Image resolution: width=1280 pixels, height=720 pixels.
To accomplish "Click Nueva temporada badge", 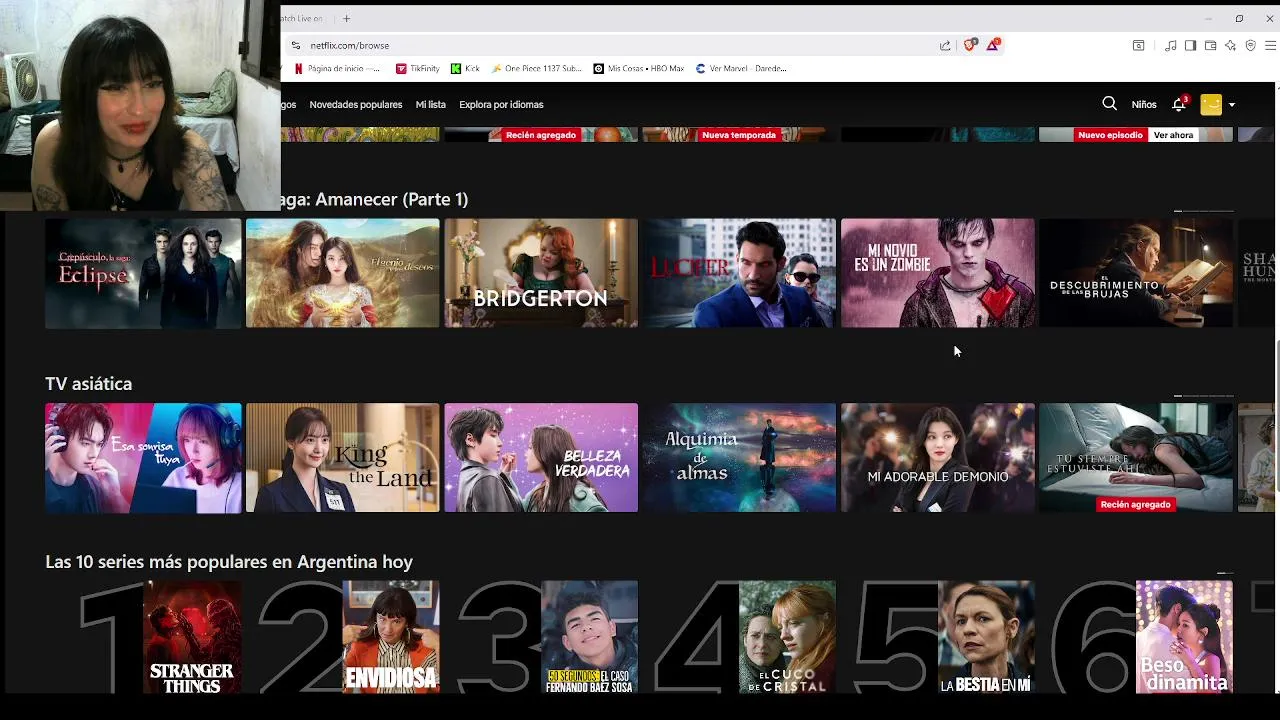I will coord(739,135).
